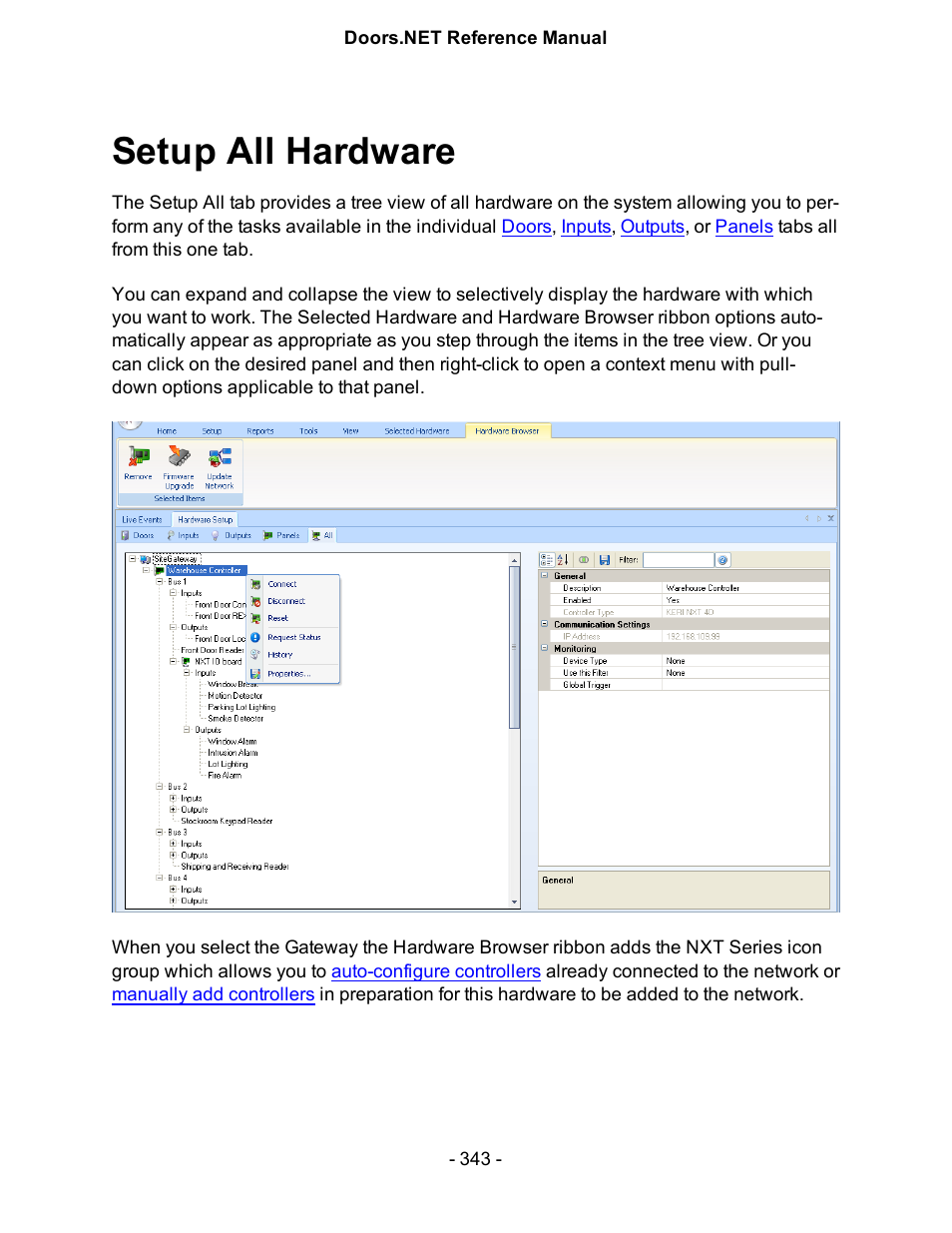Click the Remove icon in the ribbon
This screenshot has width=952, height=1233.
click(138, 458)
